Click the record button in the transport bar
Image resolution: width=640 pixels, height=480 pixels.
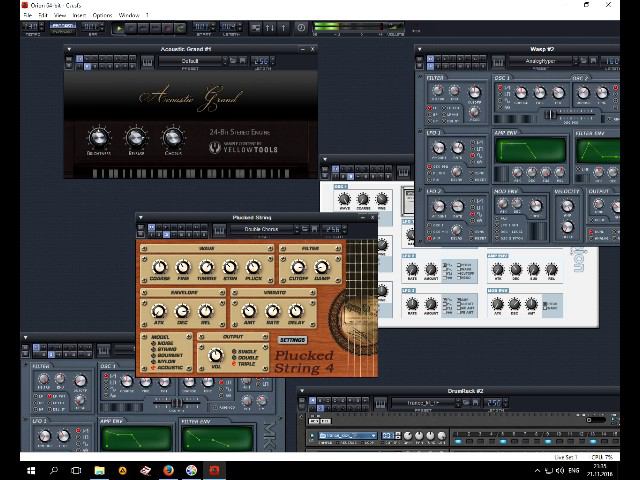[x=167, y=28]
